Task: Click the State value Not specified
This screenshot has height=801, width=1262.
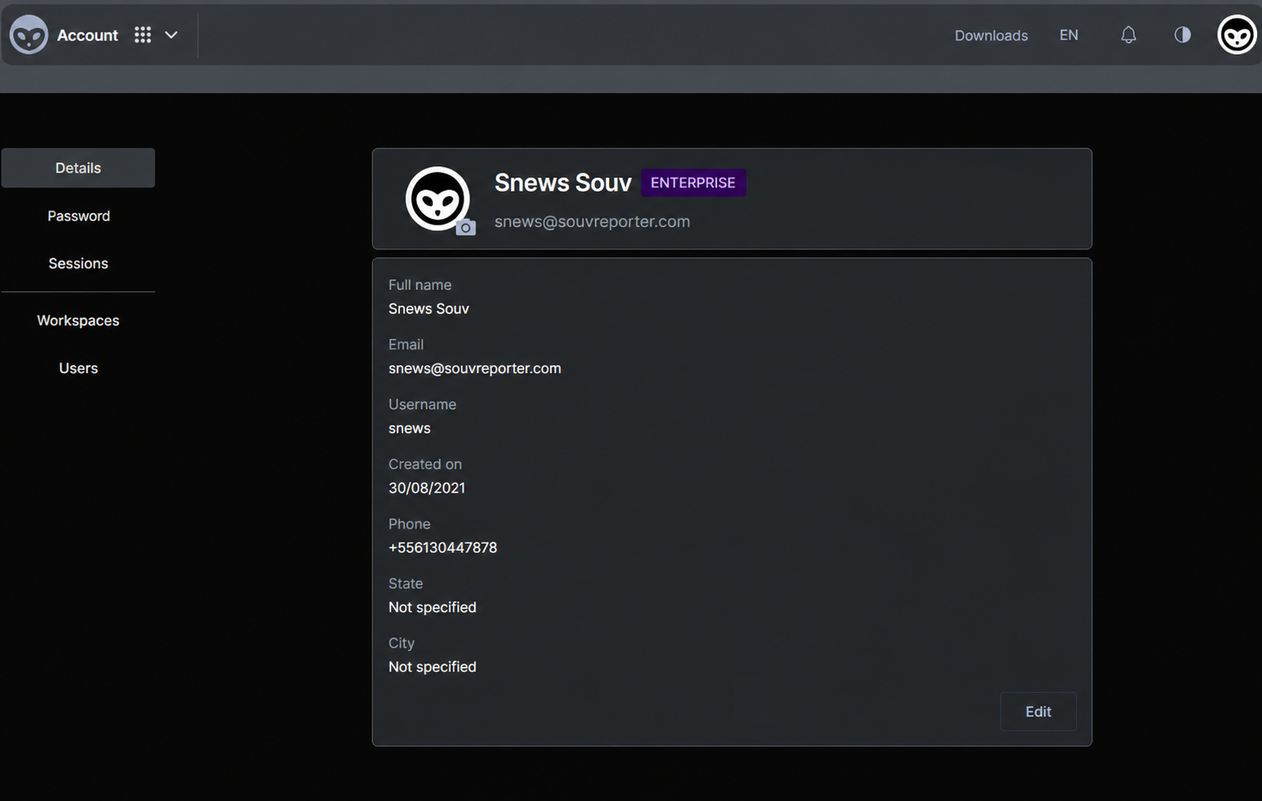Action: click(432, 607)
